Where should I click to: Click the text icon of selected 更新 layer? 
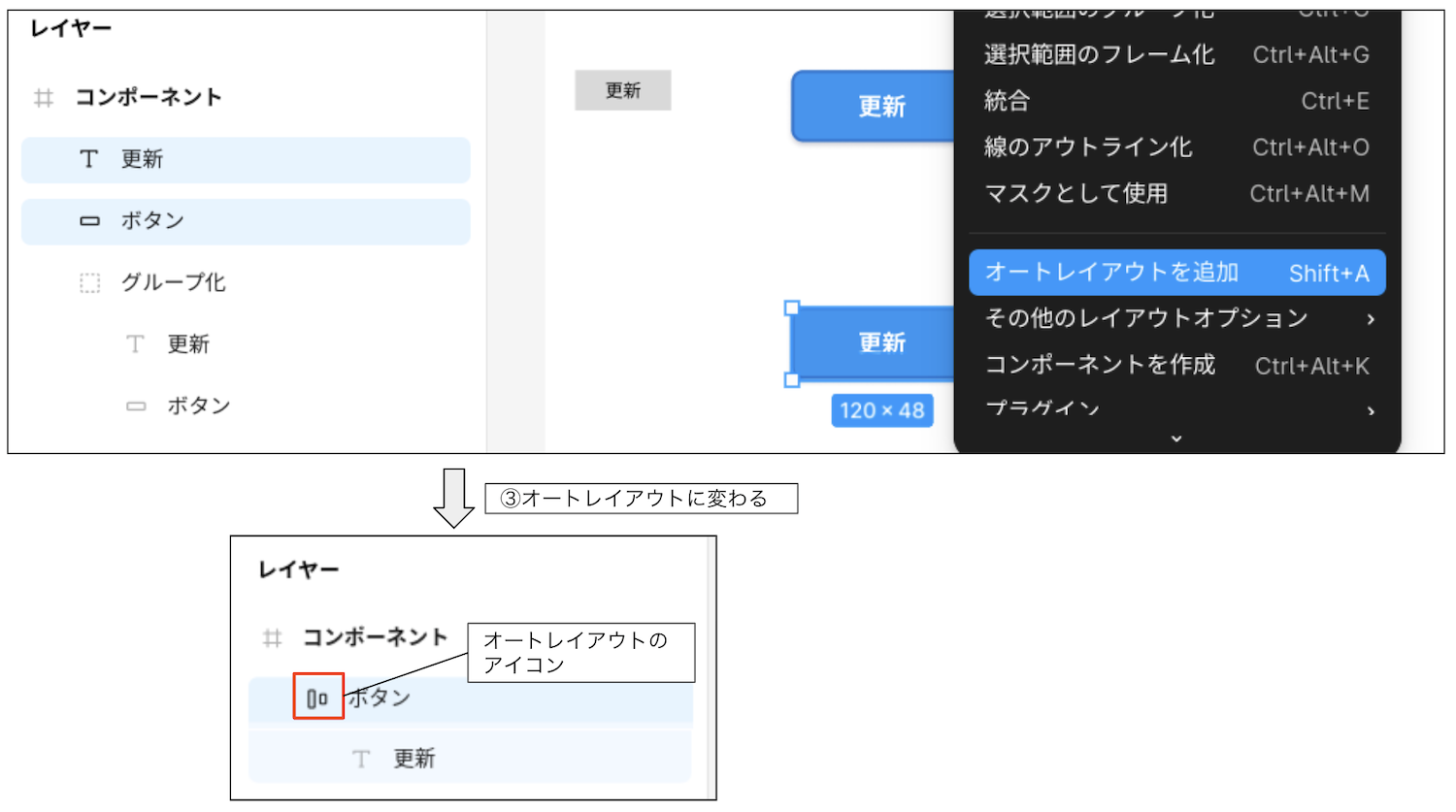click(89, 159)
